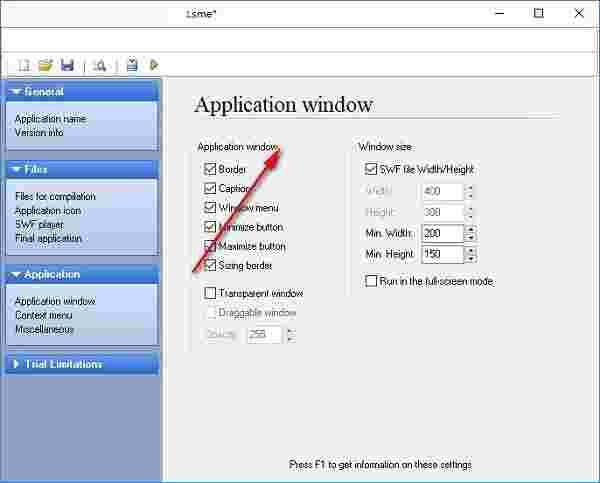Toggle the Maximize button checkbox
This screenshot has height=483, width=600.
210,246
